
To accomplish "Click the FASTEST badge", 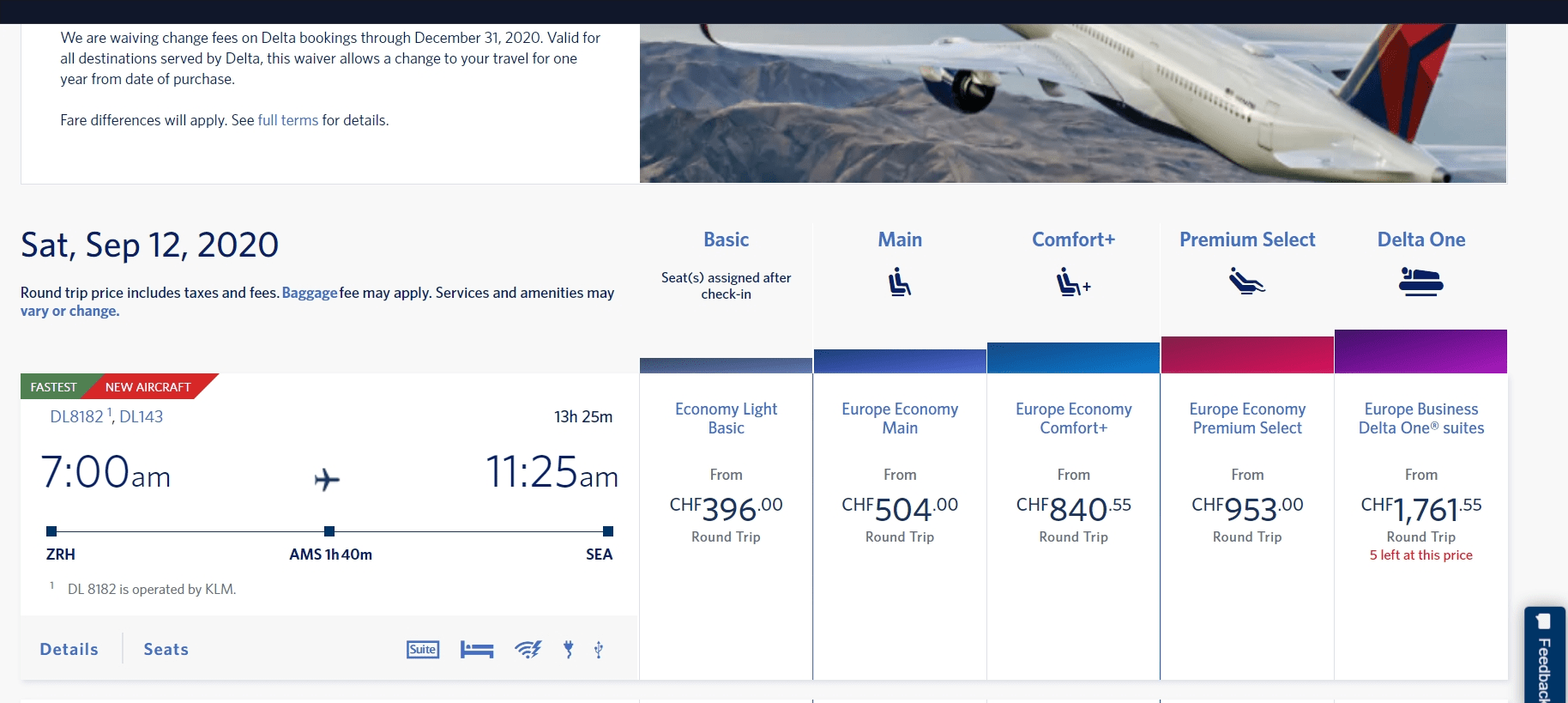I will (54, 387).
